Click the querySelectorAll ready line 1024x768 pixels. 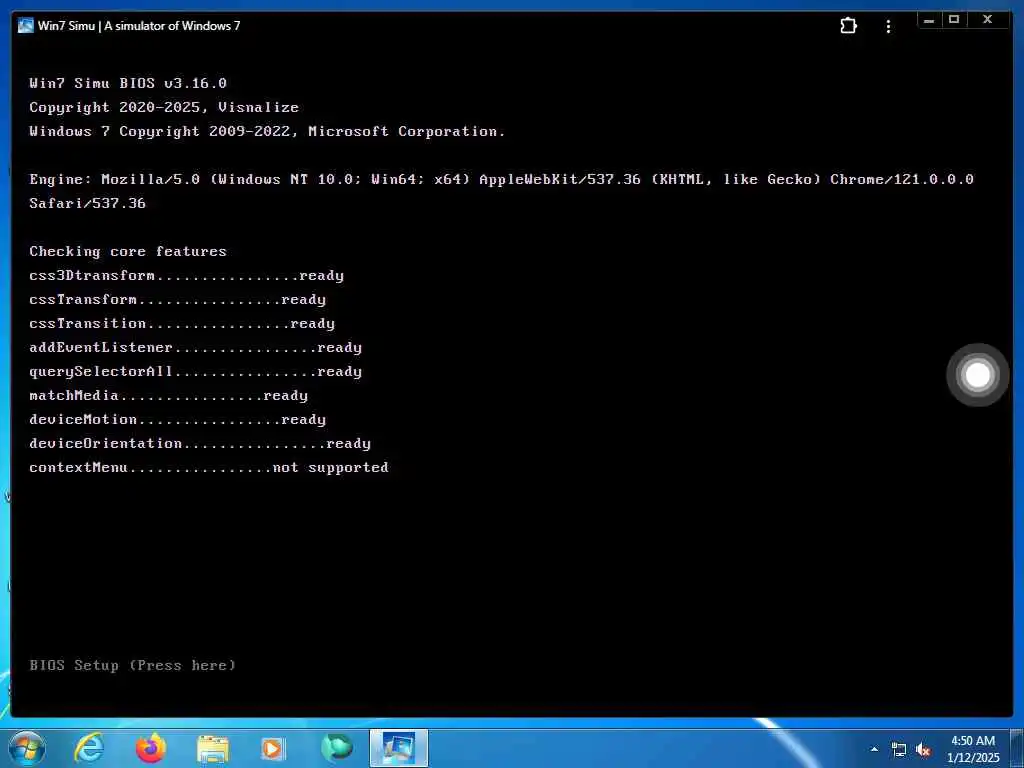pyautogui.click(x=195, y=371)
